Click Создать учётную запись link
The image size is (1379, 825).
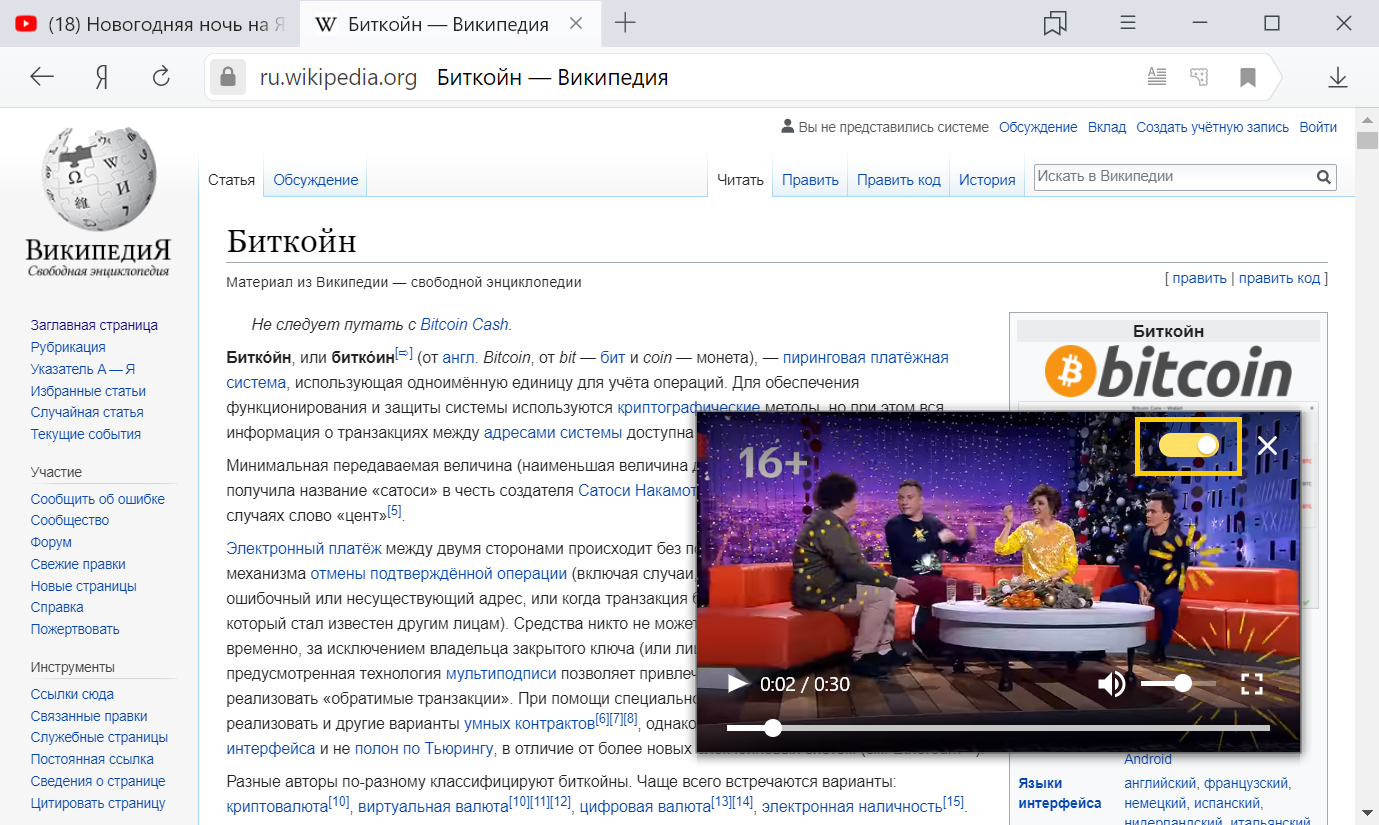click(1213, 127)
